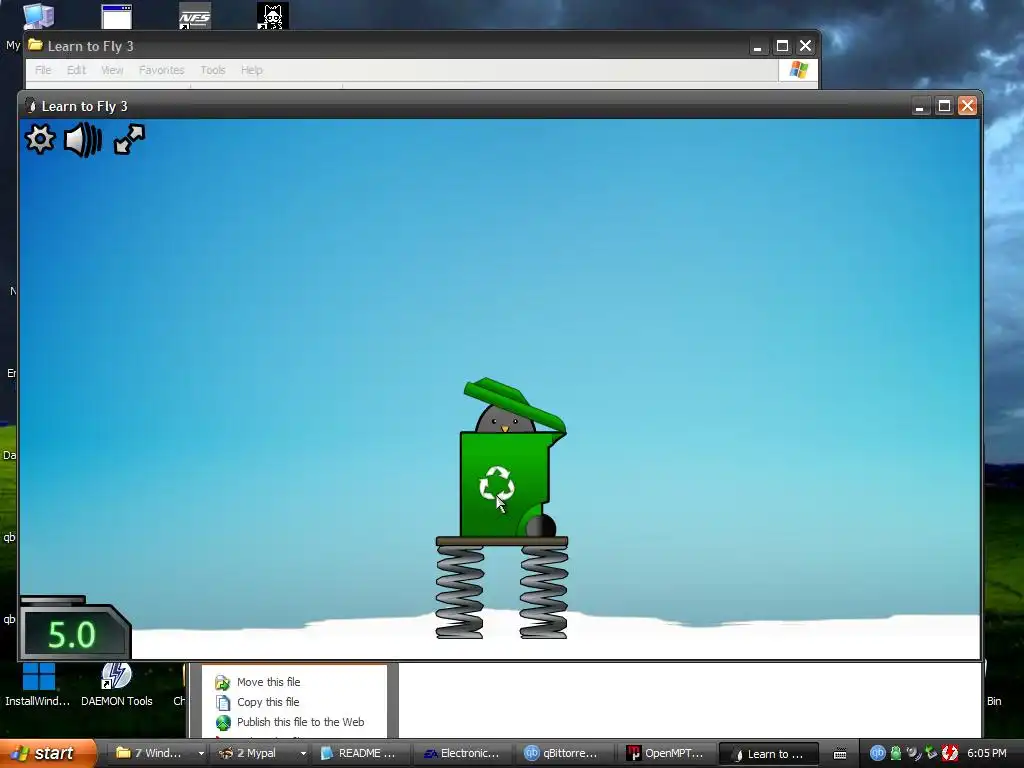Click the Publish to Web globe icon
Image resolution: width=1024 pixels, height=768 pixels.
click(x=223, y=722)
